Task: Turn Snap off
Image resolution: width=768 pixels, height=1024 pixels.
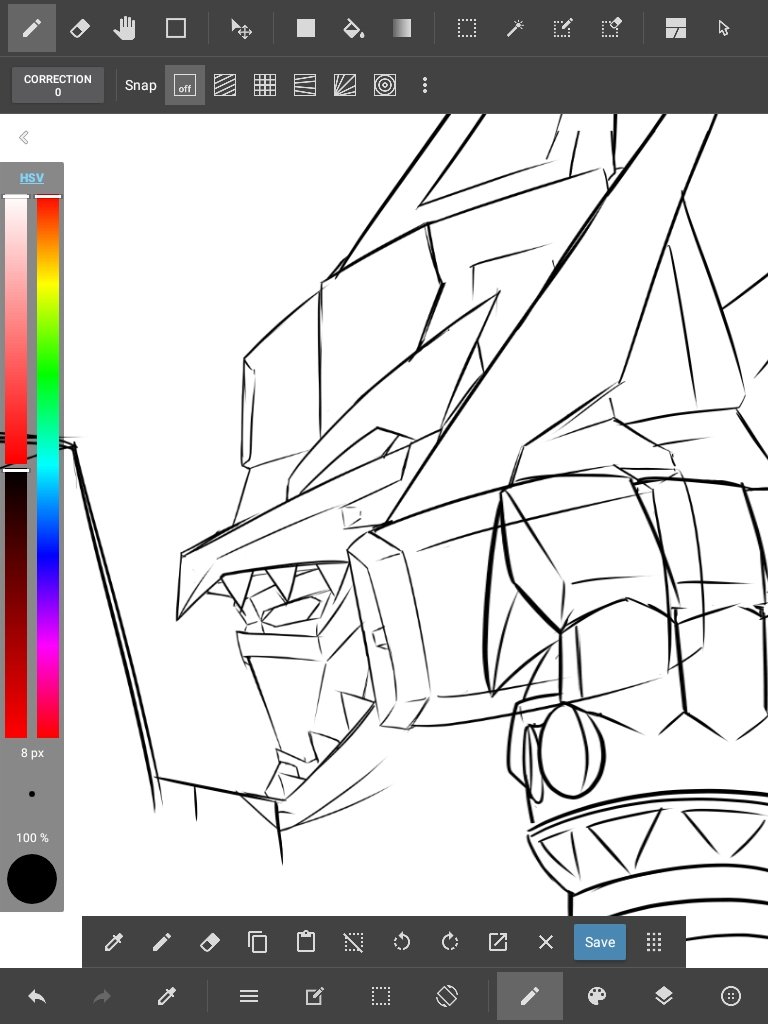Action: click(185, 85)
